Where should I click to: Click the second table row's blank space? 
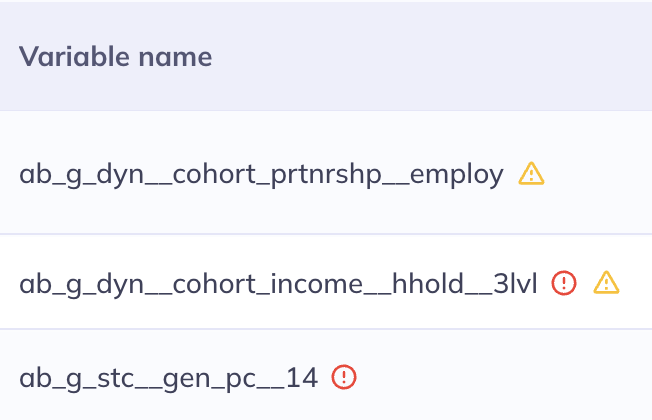[x=636, y=282]
